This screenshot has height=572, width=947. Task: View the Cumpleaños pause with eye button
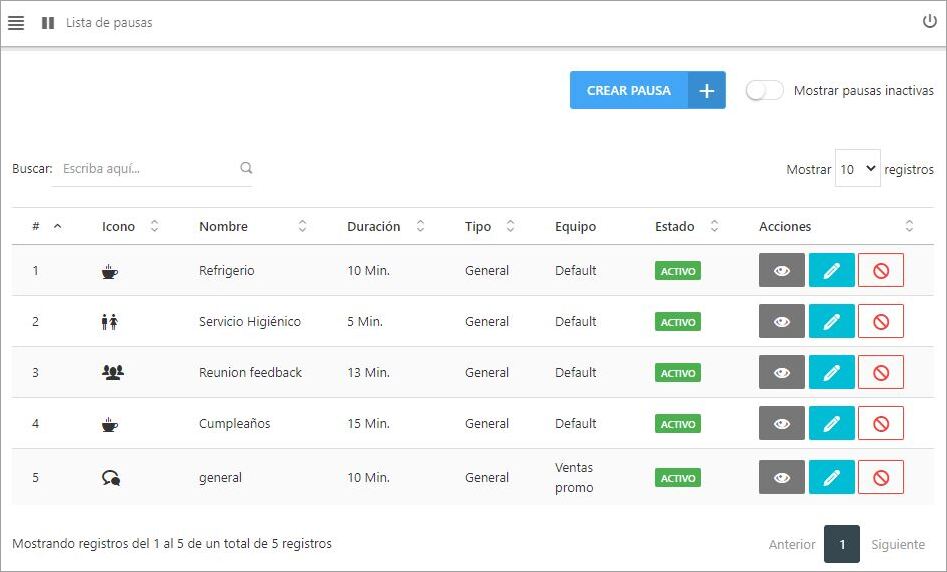click(x=781, y=423)
